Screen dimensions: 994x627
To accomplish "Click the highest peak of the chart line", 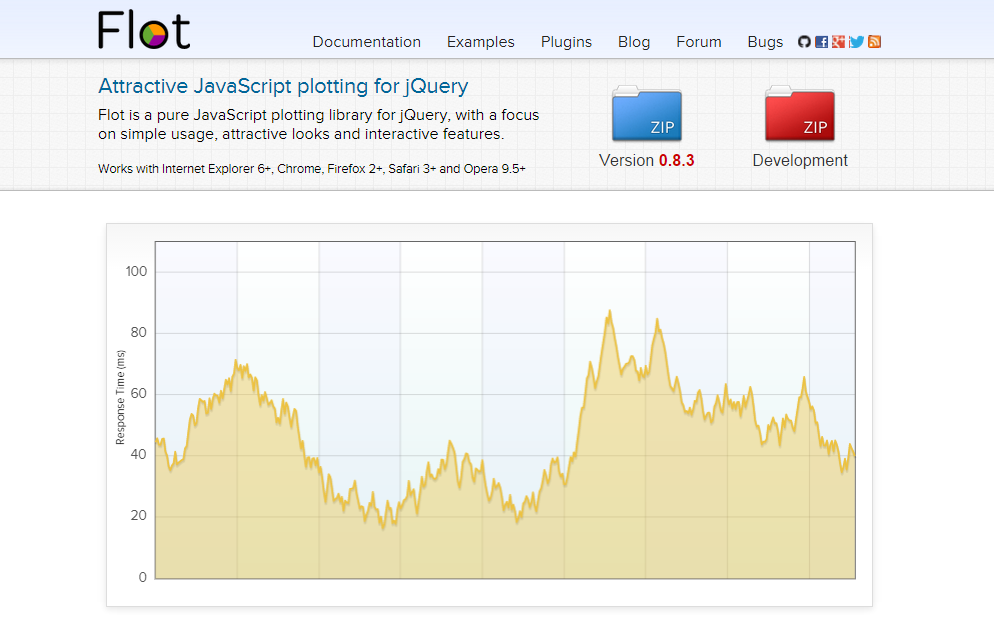I will point(609,312).
